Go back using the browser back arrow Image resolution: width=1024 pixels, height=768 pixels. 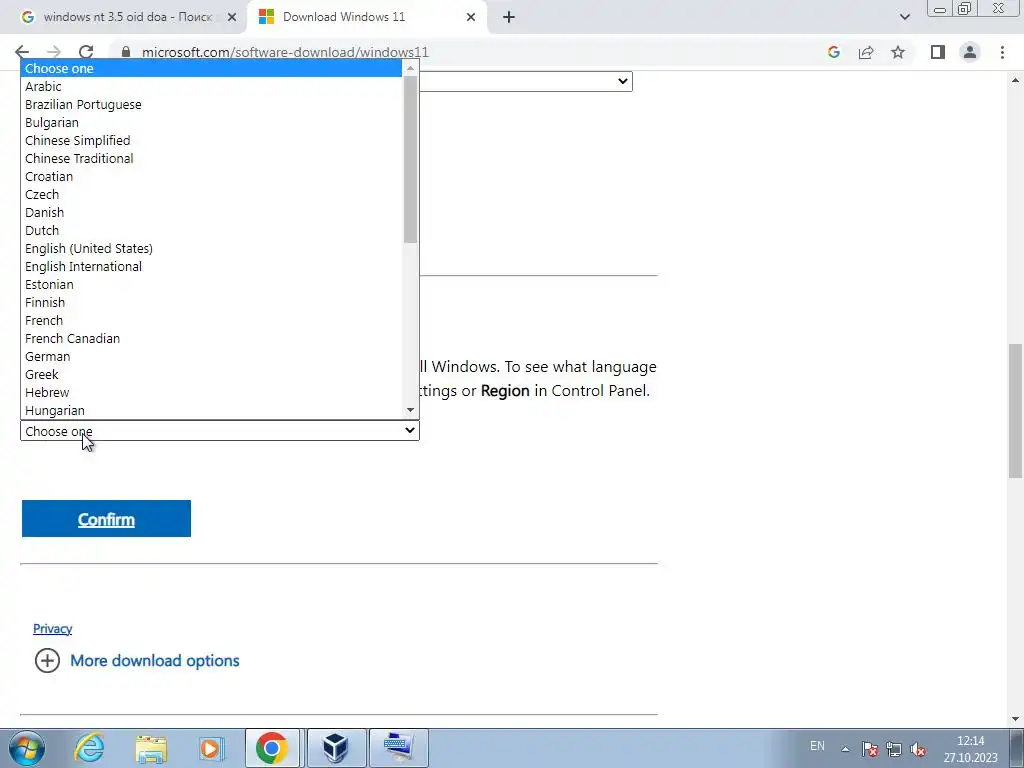coord(22,52)
